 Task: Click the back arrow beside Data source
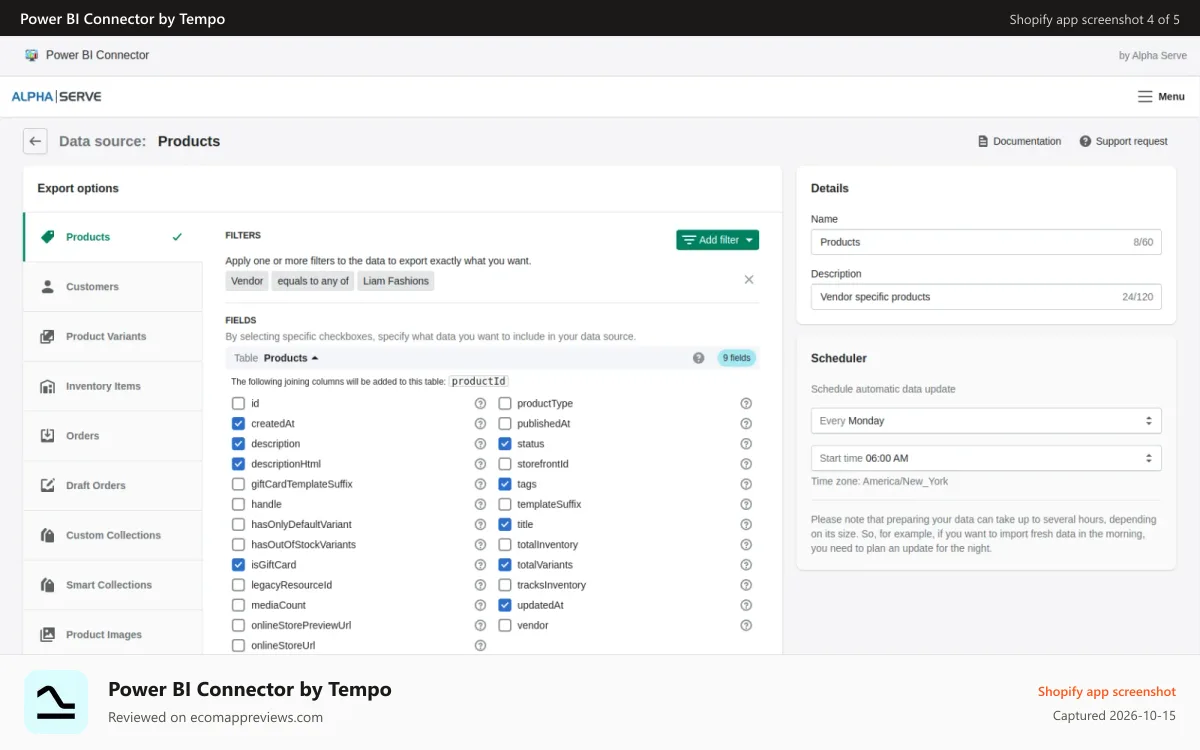click(x=35, y=141)
